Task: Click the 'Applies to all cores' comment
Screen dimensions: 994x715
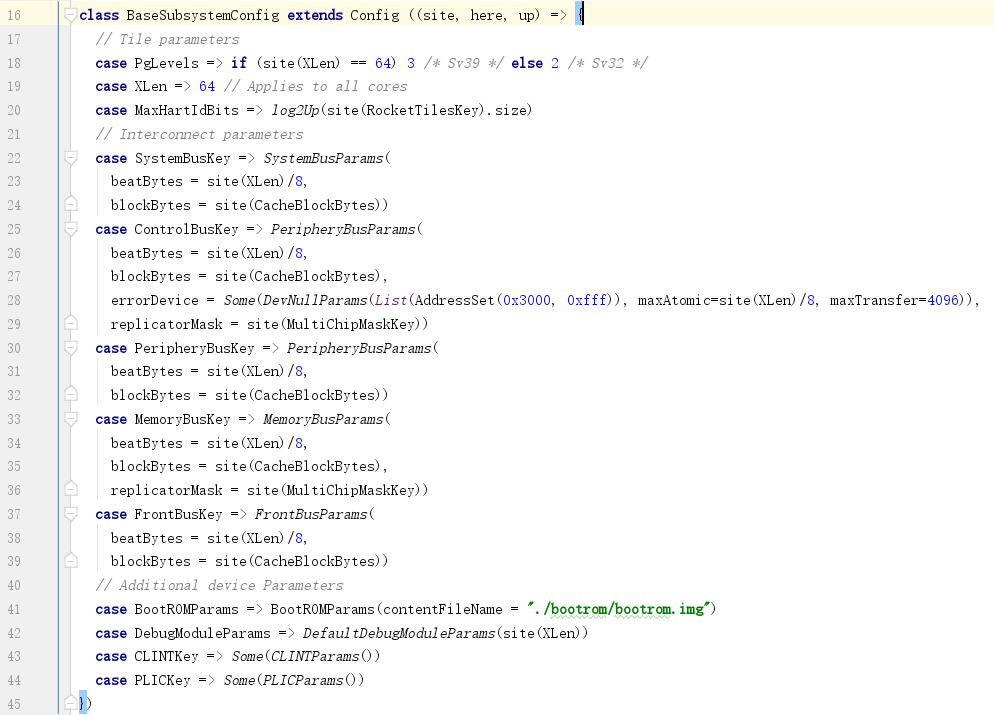Action: pyautogui.click(x=316, y=87)
